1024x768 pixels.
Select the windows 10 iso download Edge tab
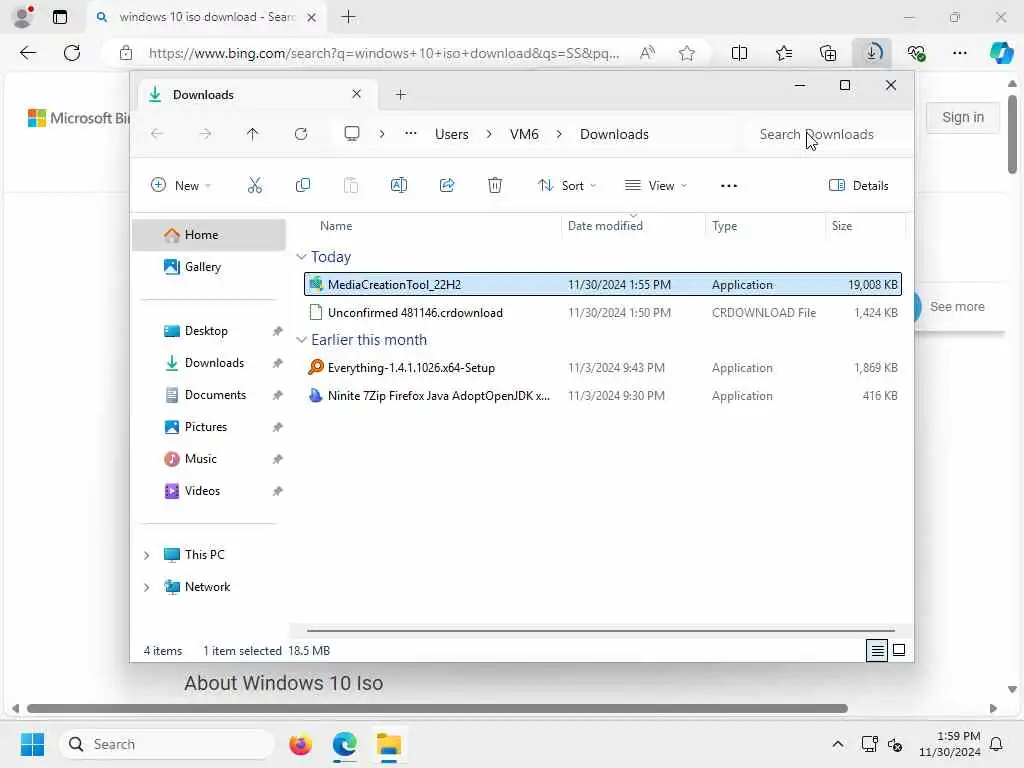coord(206,17)
